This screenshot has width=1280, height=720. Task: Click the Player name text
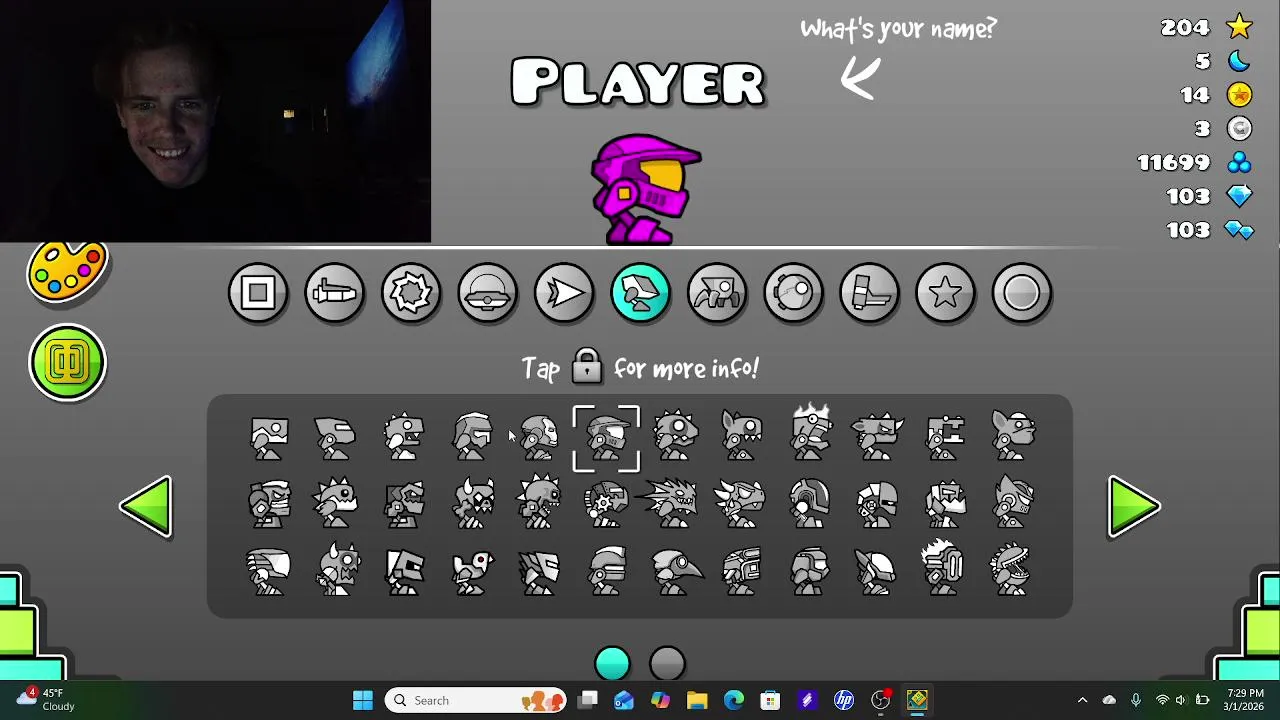(638, 82)
